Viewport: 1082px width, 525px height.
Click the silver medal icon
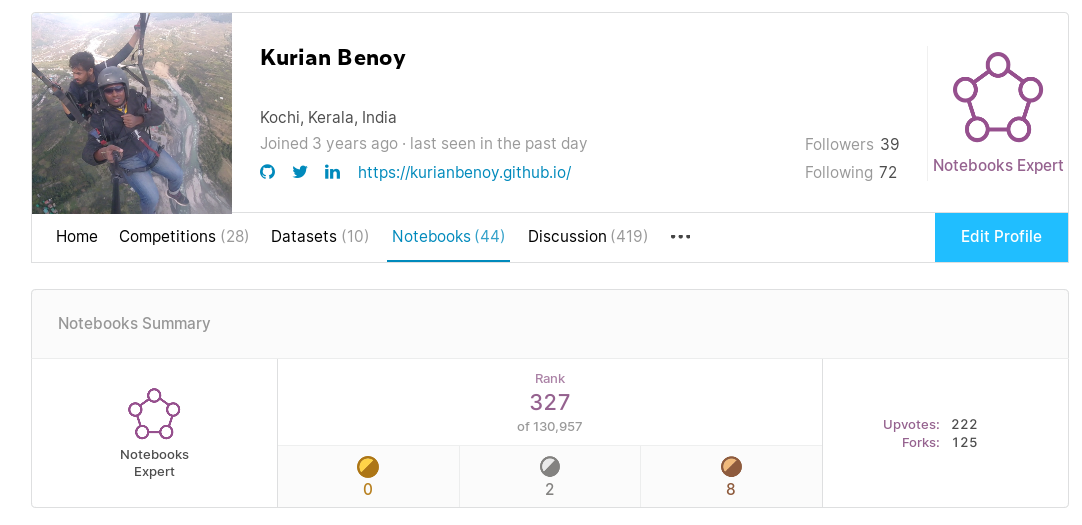[x=550, y=466]
